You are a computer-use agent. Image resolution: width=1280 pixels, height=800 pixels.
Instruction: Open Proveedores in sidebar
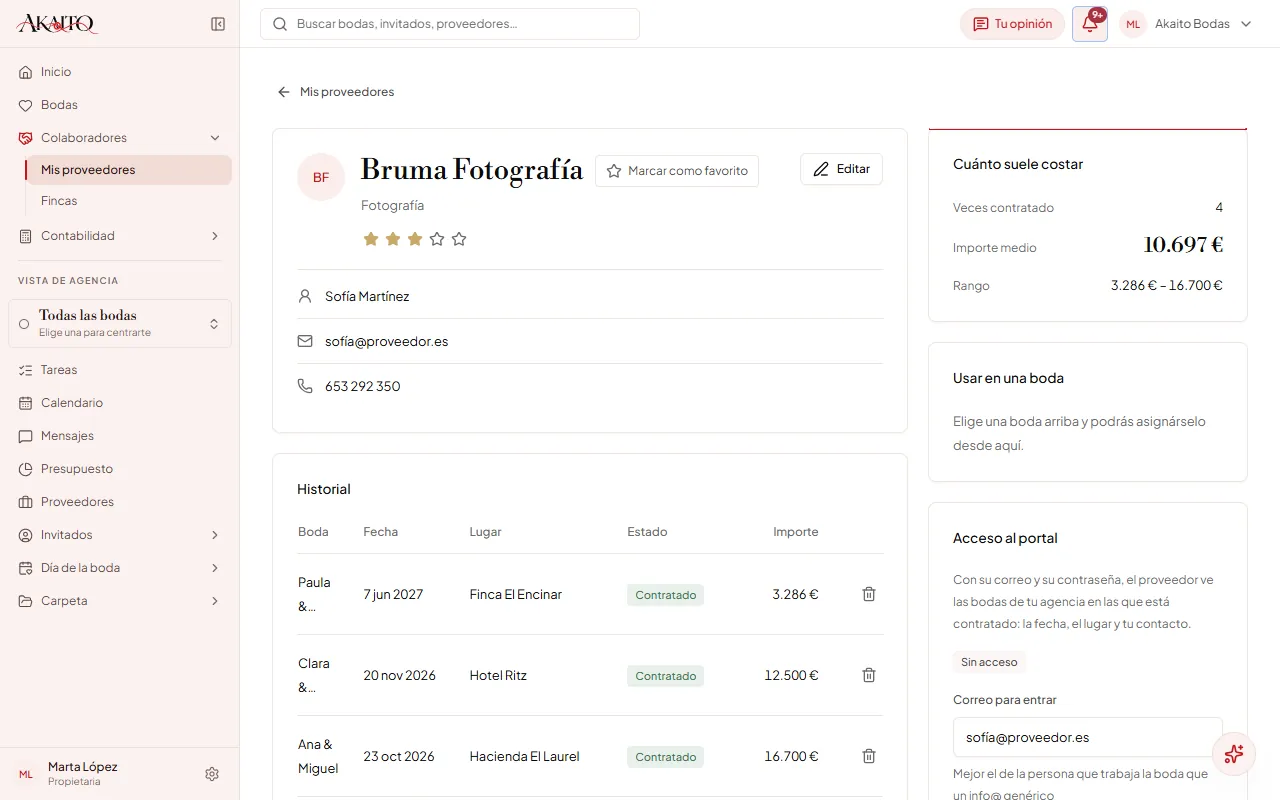pos(120,502)
